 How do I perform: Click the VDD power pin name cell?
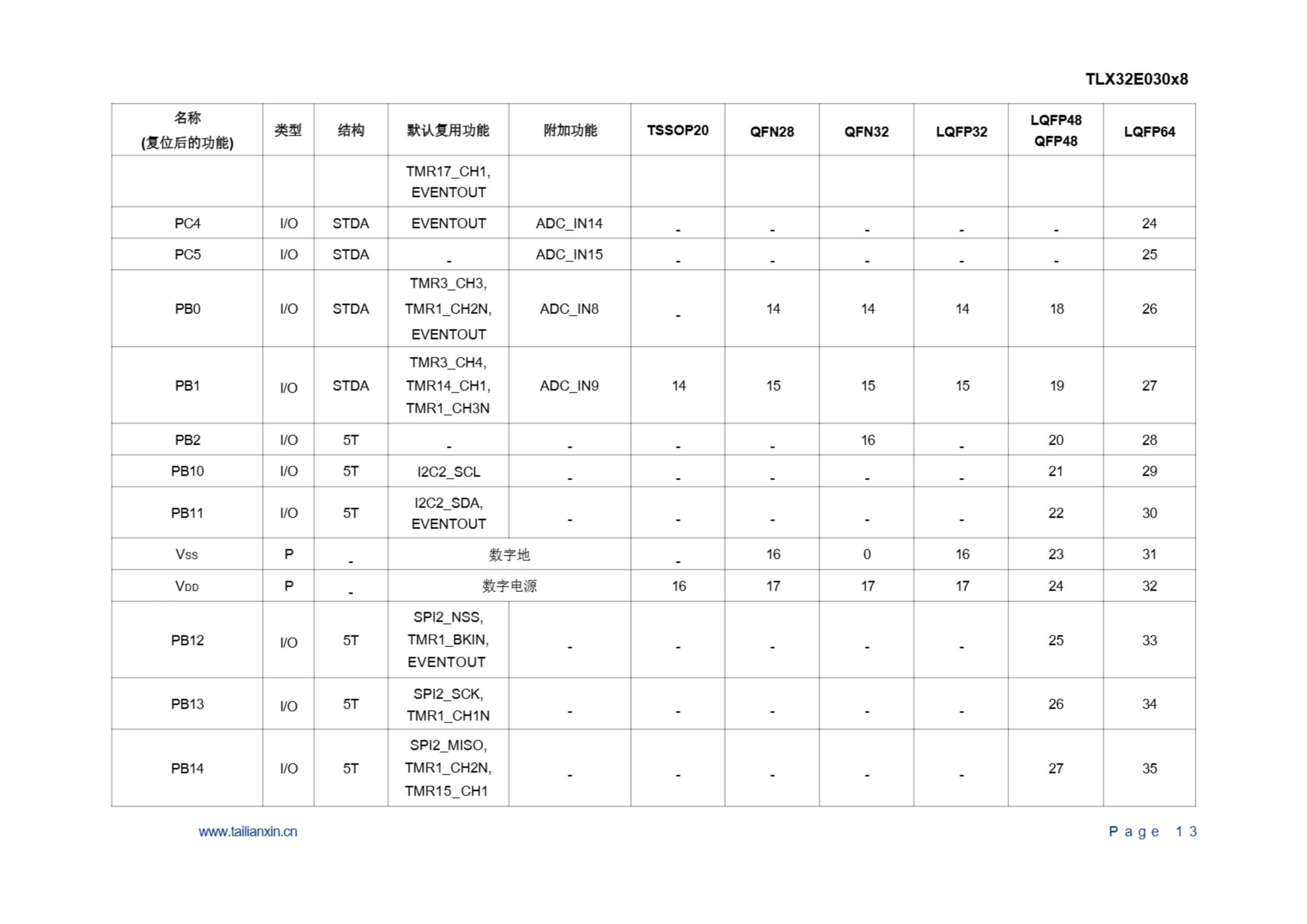click(187, 586)
